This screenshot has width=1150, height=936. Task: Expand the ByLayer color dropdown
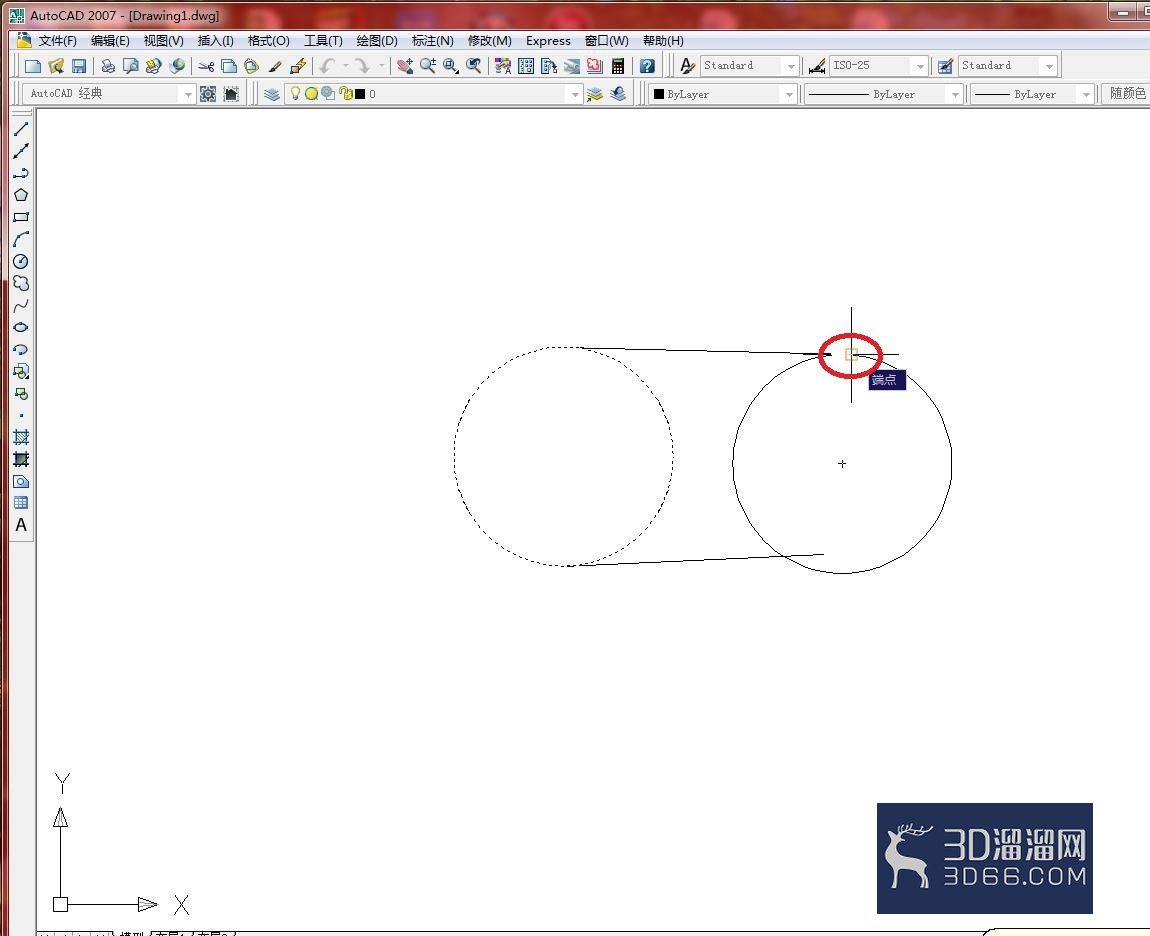point(789,94)
